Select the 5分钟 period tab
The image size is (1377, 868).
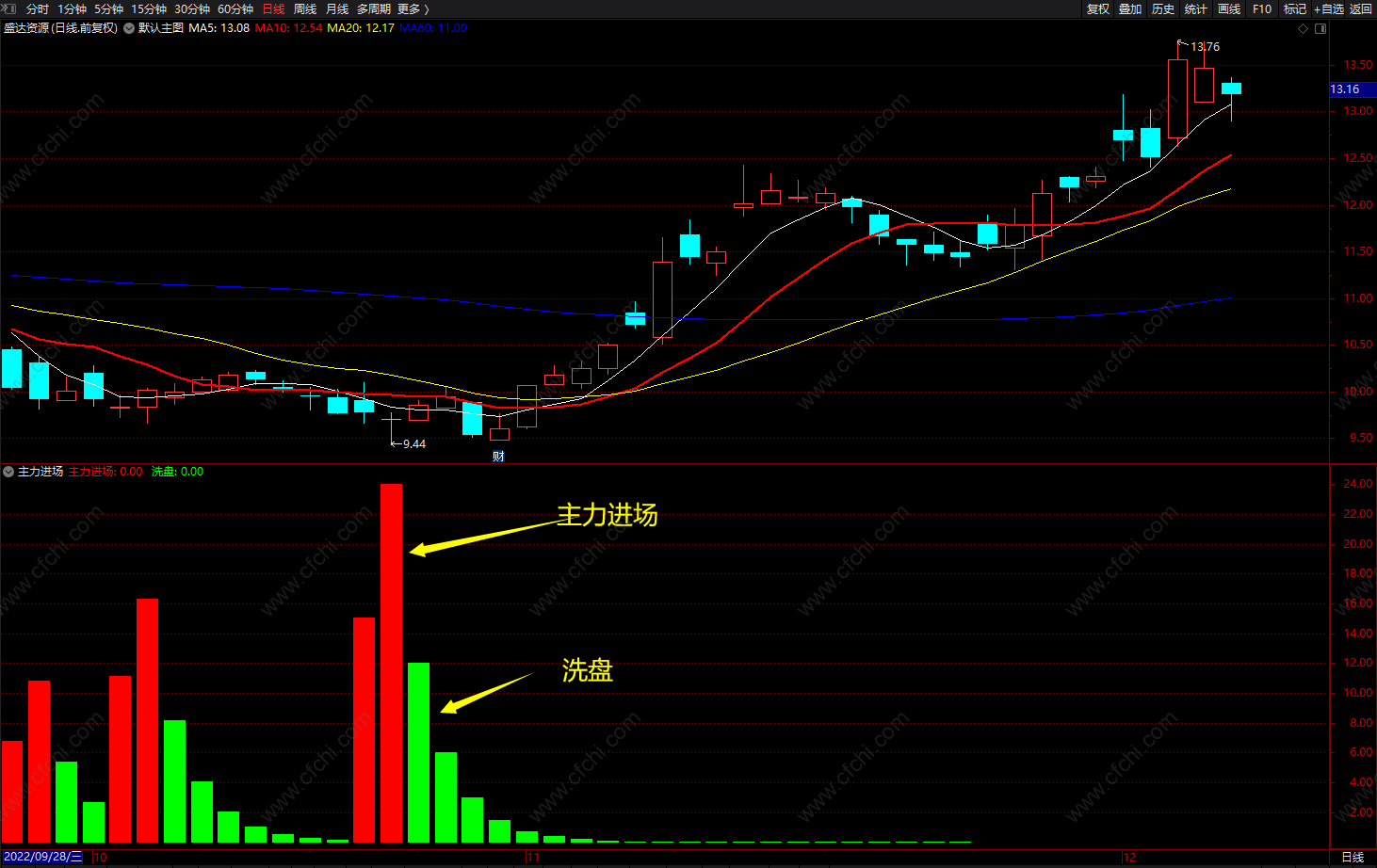tap(108, 8)
